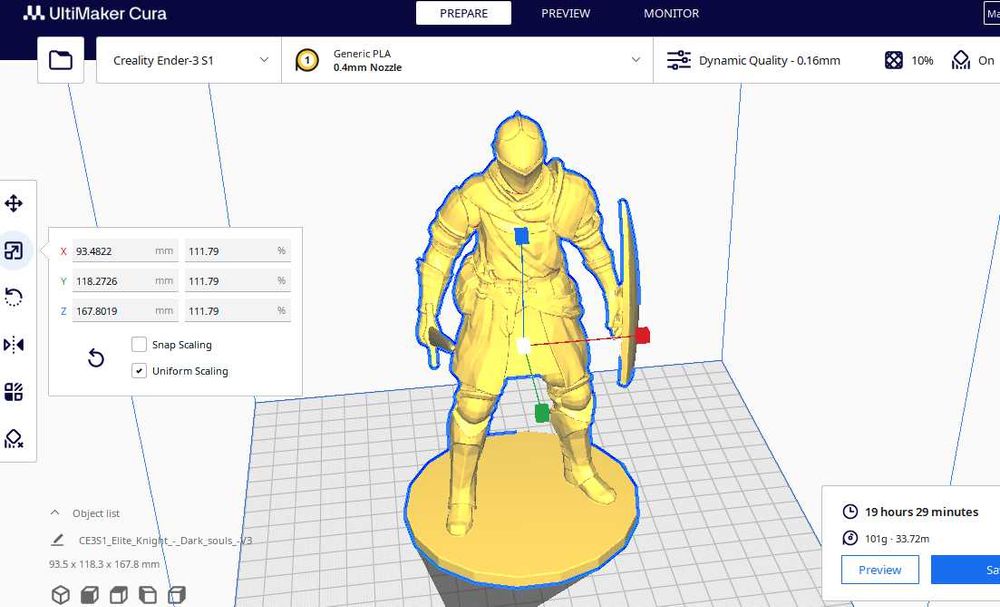1000x607 pixels.
Task: Select the Support Blocker tool
Action: tap(13, 438)
